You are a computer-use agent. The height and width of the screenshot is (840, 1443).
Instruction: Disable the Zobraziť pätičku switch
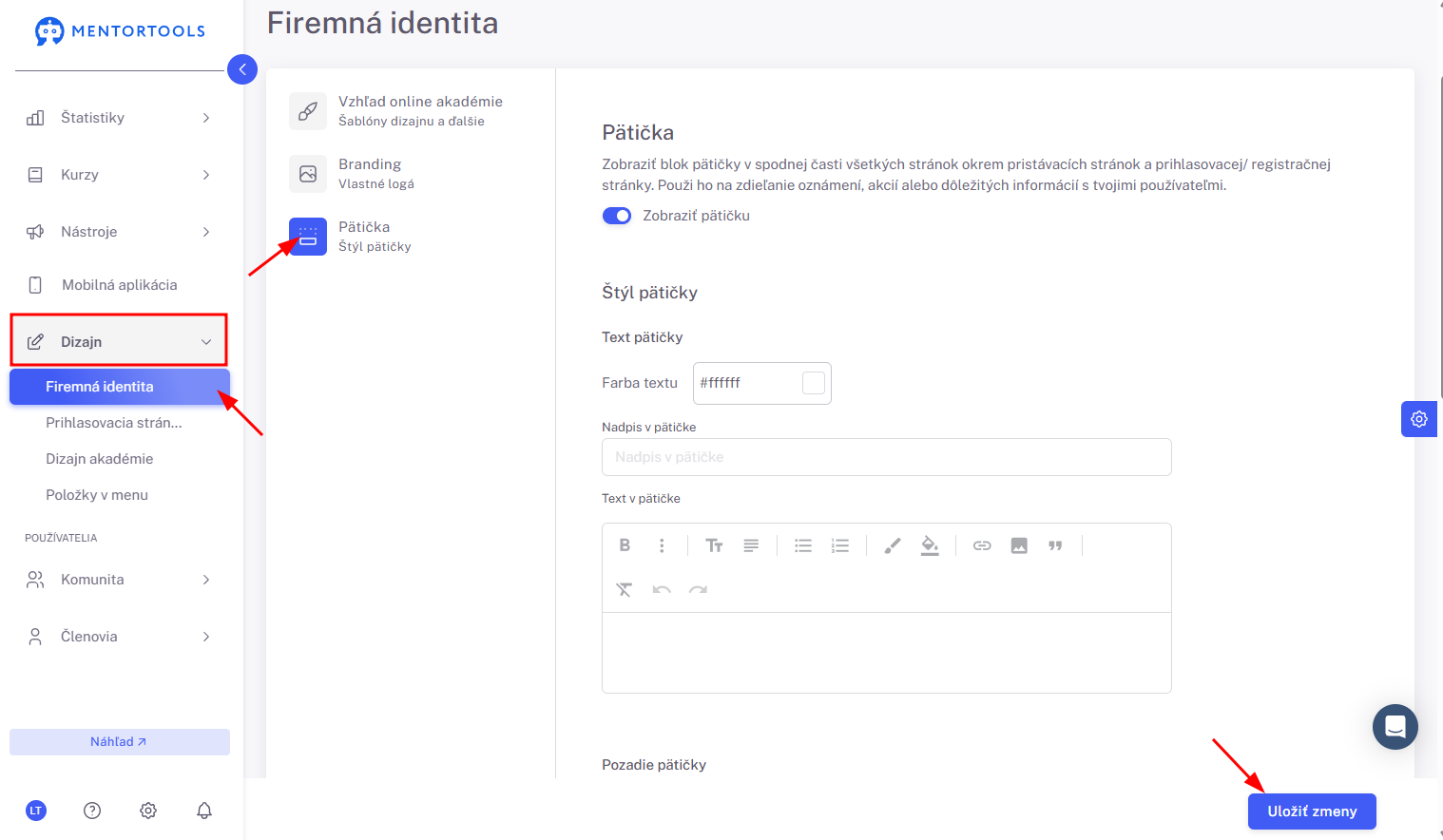(617, 216)
